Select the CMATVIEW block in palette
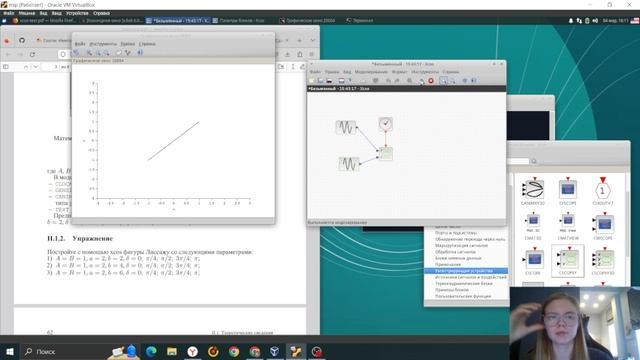 [x=568, y=226]
